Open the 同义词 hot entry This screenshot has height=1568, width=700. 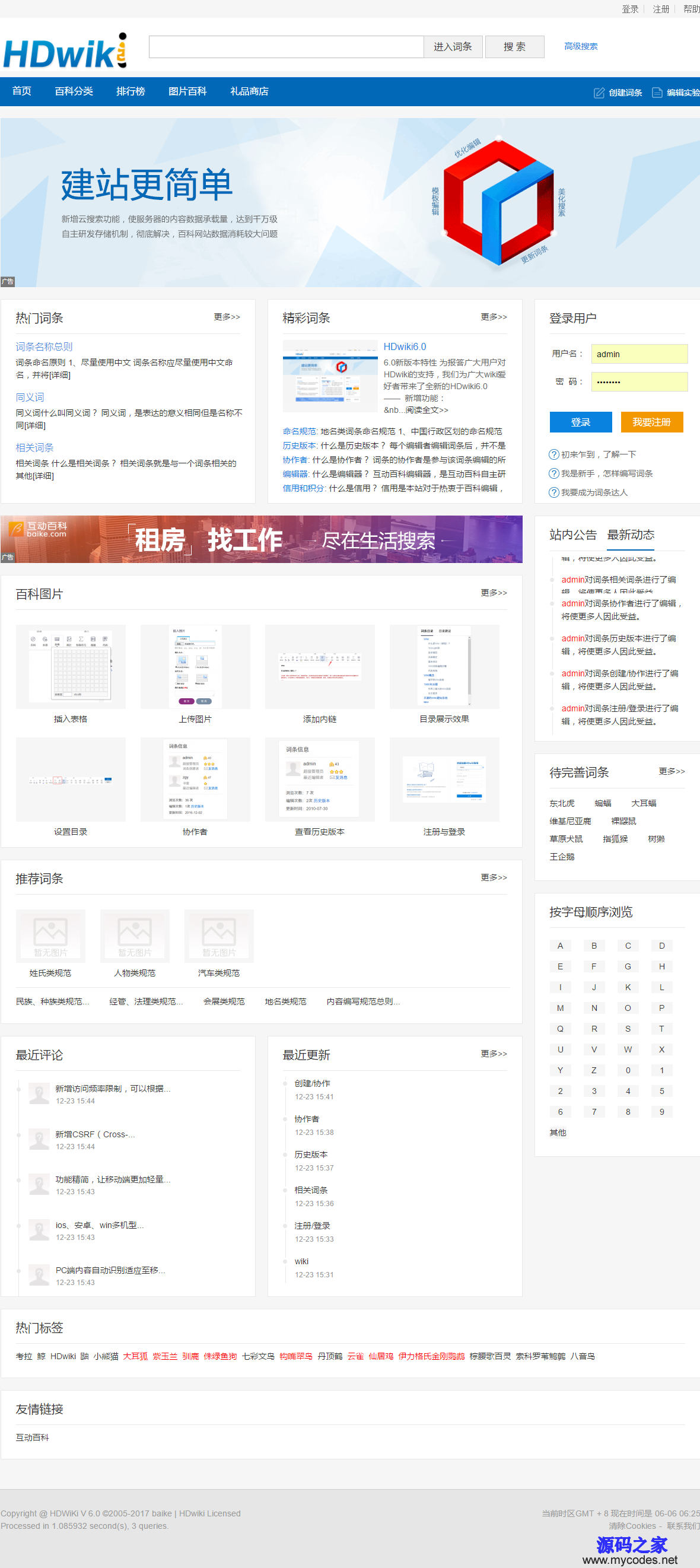point(30,397)
